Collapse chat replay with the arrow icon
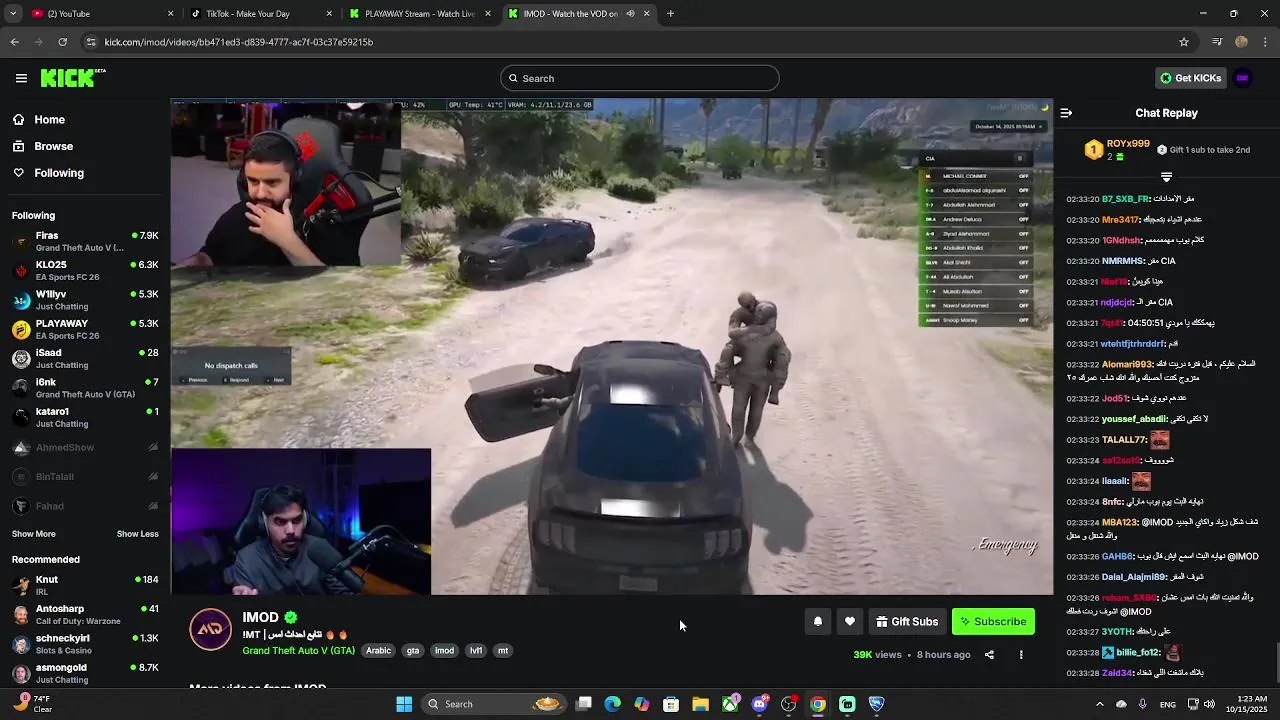 [x=1066, y=113]
